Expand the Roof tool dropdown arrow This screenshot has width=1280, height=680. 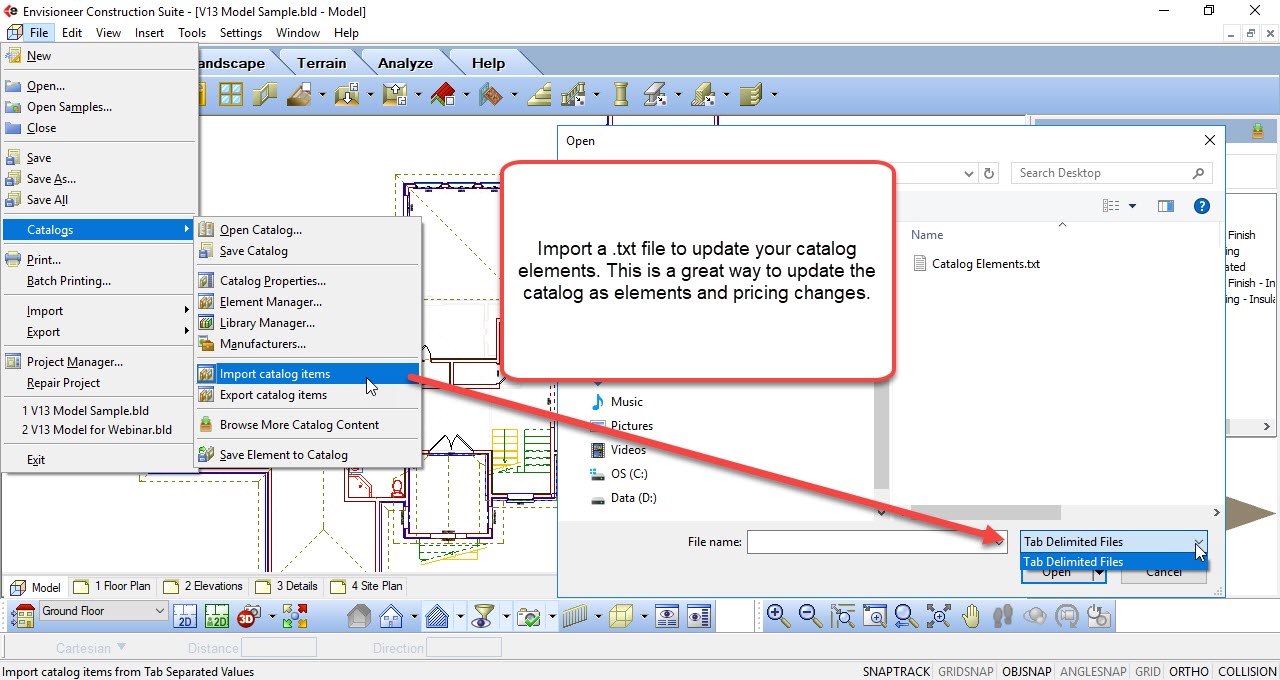tap(466, 96)
